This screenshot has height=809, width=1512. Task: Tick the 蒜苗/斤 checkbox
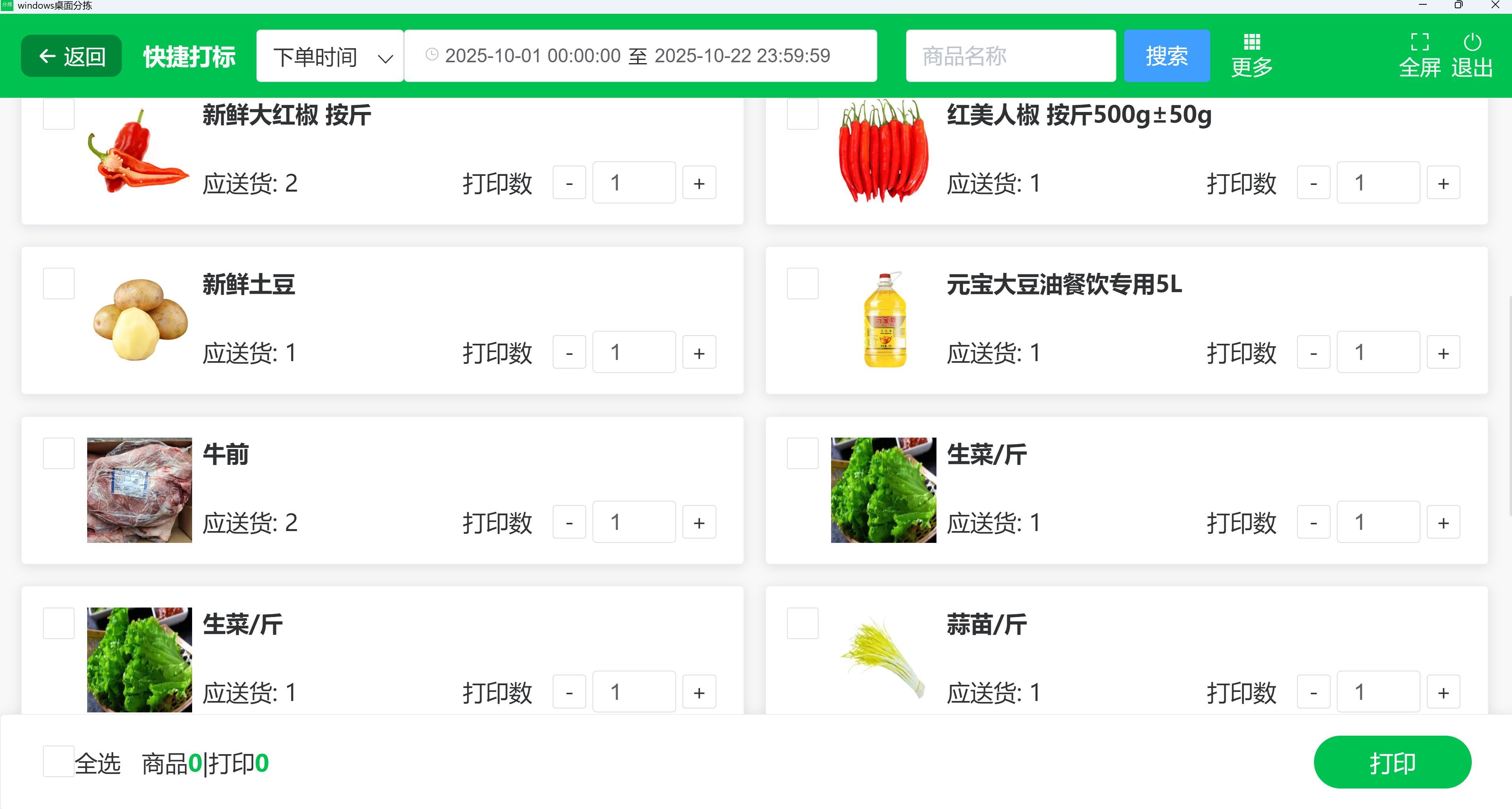click(x=802, y=624)
